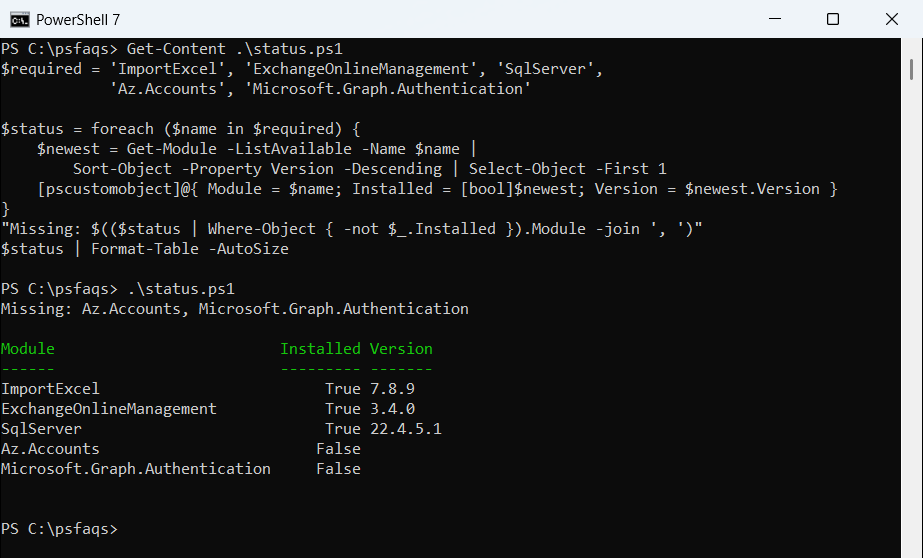The width and height of the screenshot is (923, 558).
Task: Click the '.\status.ps1' run command text
Action: (181, 289)
